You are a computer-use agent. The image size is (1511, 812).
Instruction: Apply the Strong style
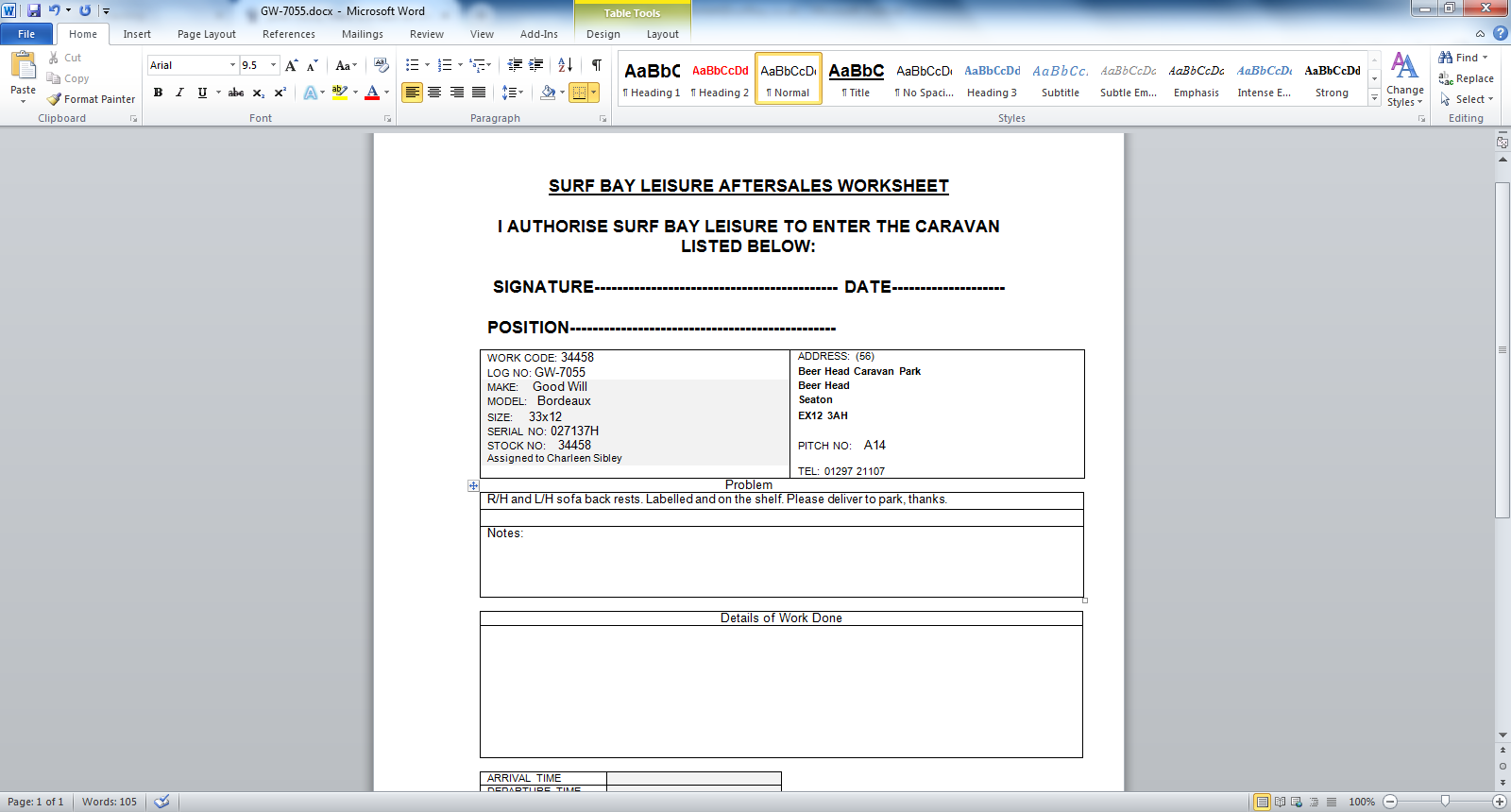1333,78
